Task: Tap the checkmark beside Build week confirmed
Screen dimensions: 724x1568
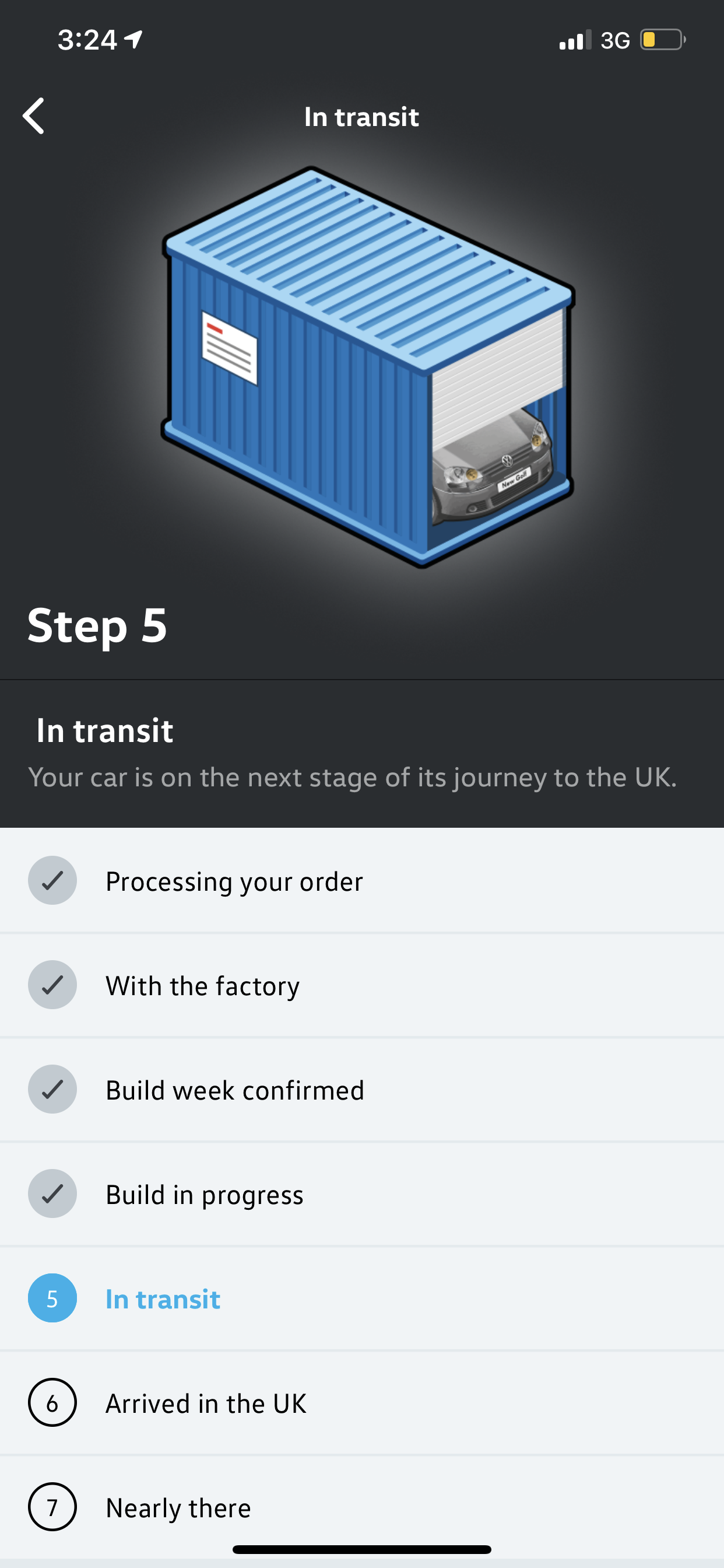Action: pyautogui.click(x=52, y=1090)
